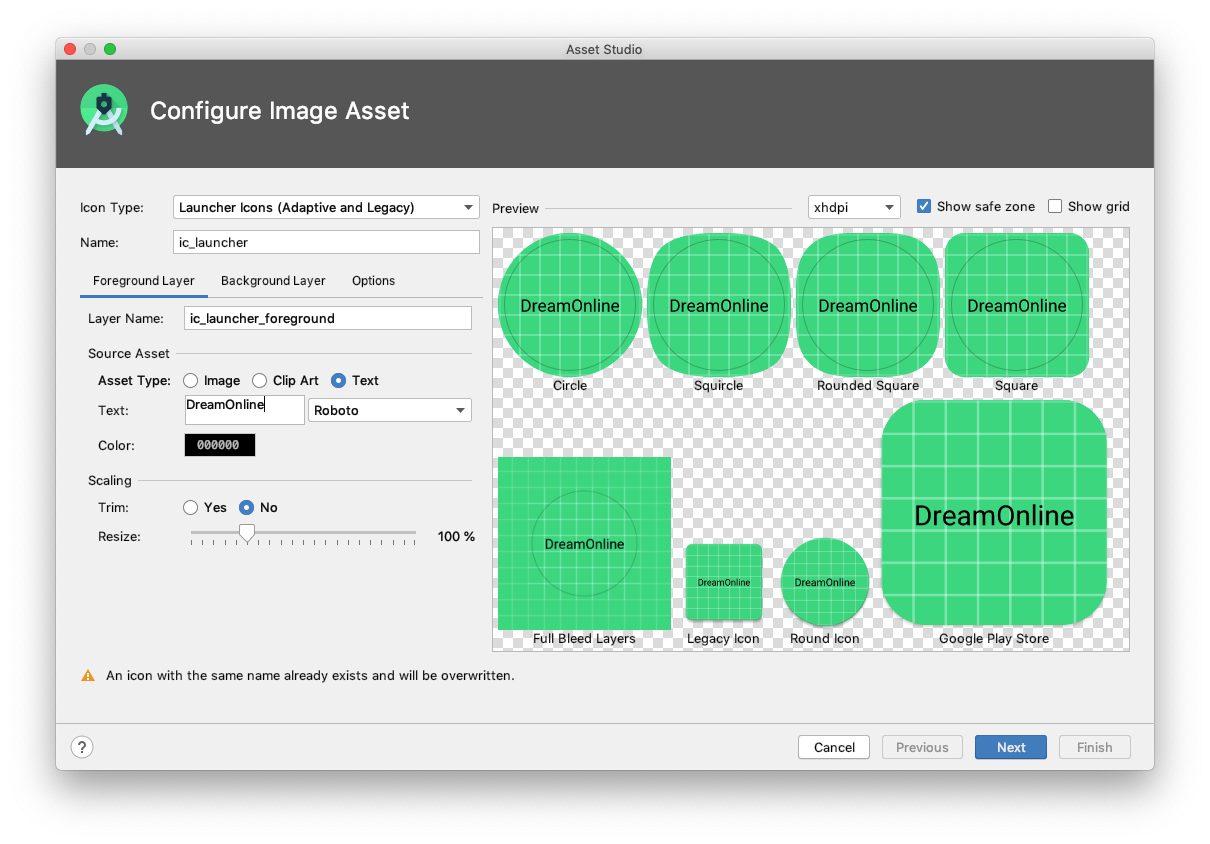Image resolution: width=1210 pixels, height=844 pixels.
Task: Enable the Show grid checkbox
Action: click(x=1055, y=206)
